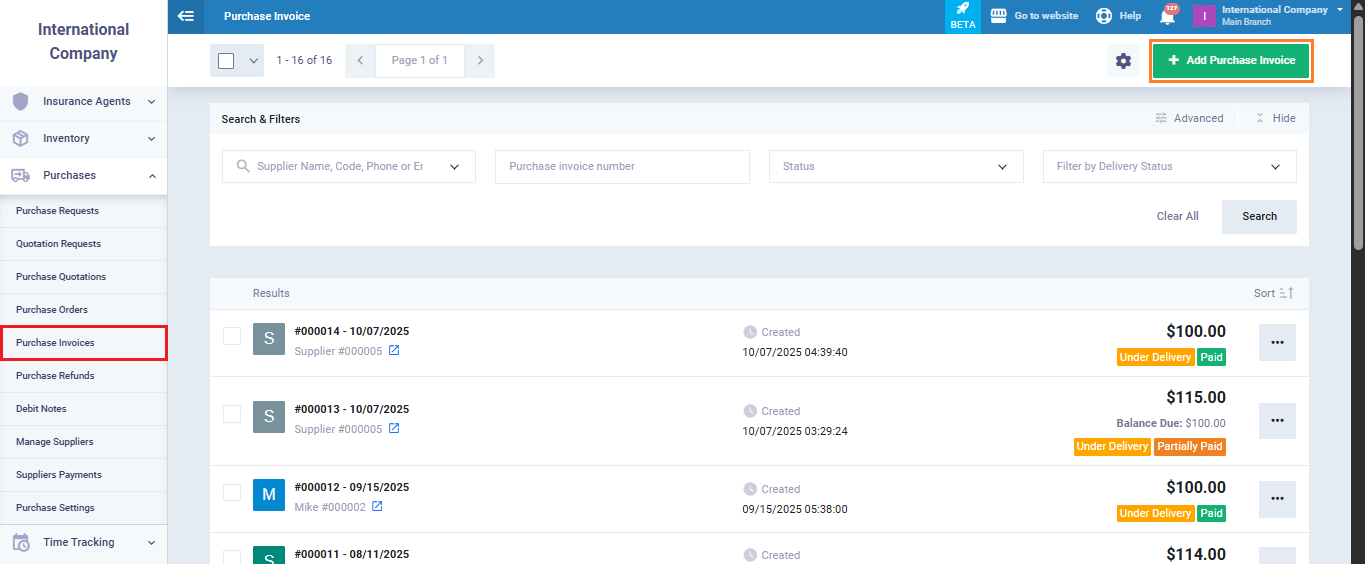Click the Add Purchase Invoice button
The height and width of the screenshot is (564, 1365).
pyautogui.click(x=1230, y=61)
